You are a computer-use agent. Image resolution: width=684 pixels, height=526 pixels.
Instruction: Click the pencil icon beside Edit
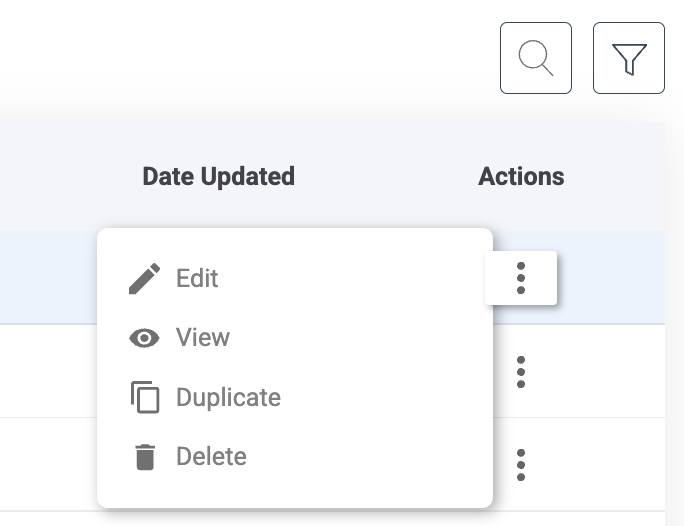point(145,279)
